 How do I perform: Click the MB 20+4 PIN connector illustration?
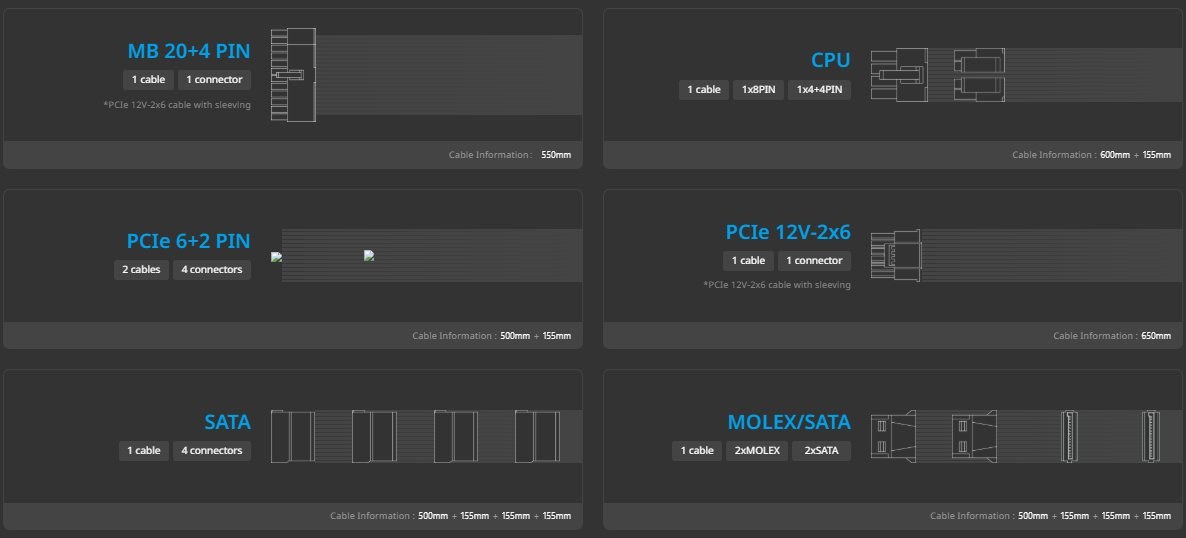(x=294, y=75)
